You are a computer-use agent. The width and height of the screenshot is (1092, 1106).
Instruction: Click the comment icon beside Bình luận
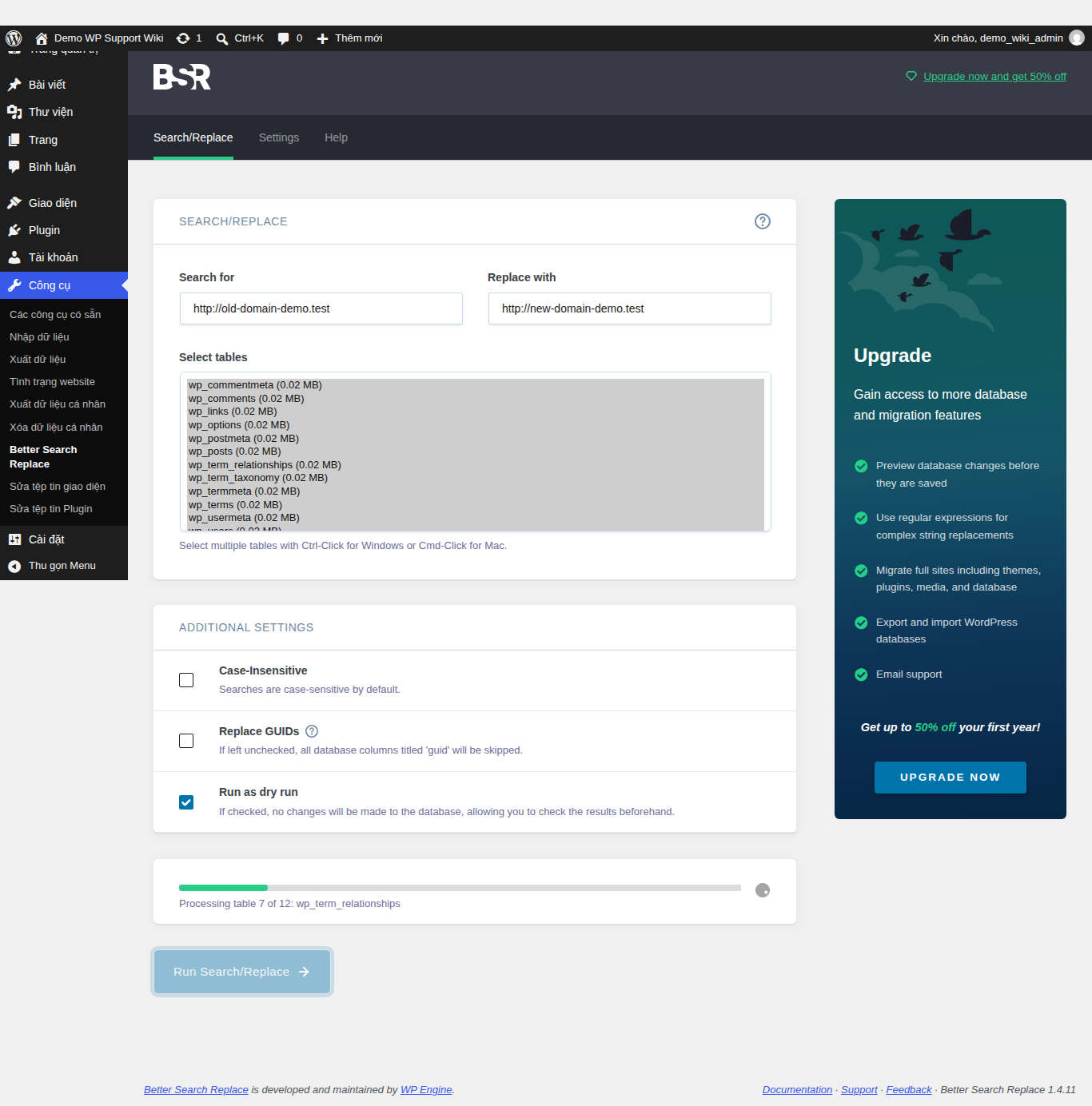coord(14,167)
